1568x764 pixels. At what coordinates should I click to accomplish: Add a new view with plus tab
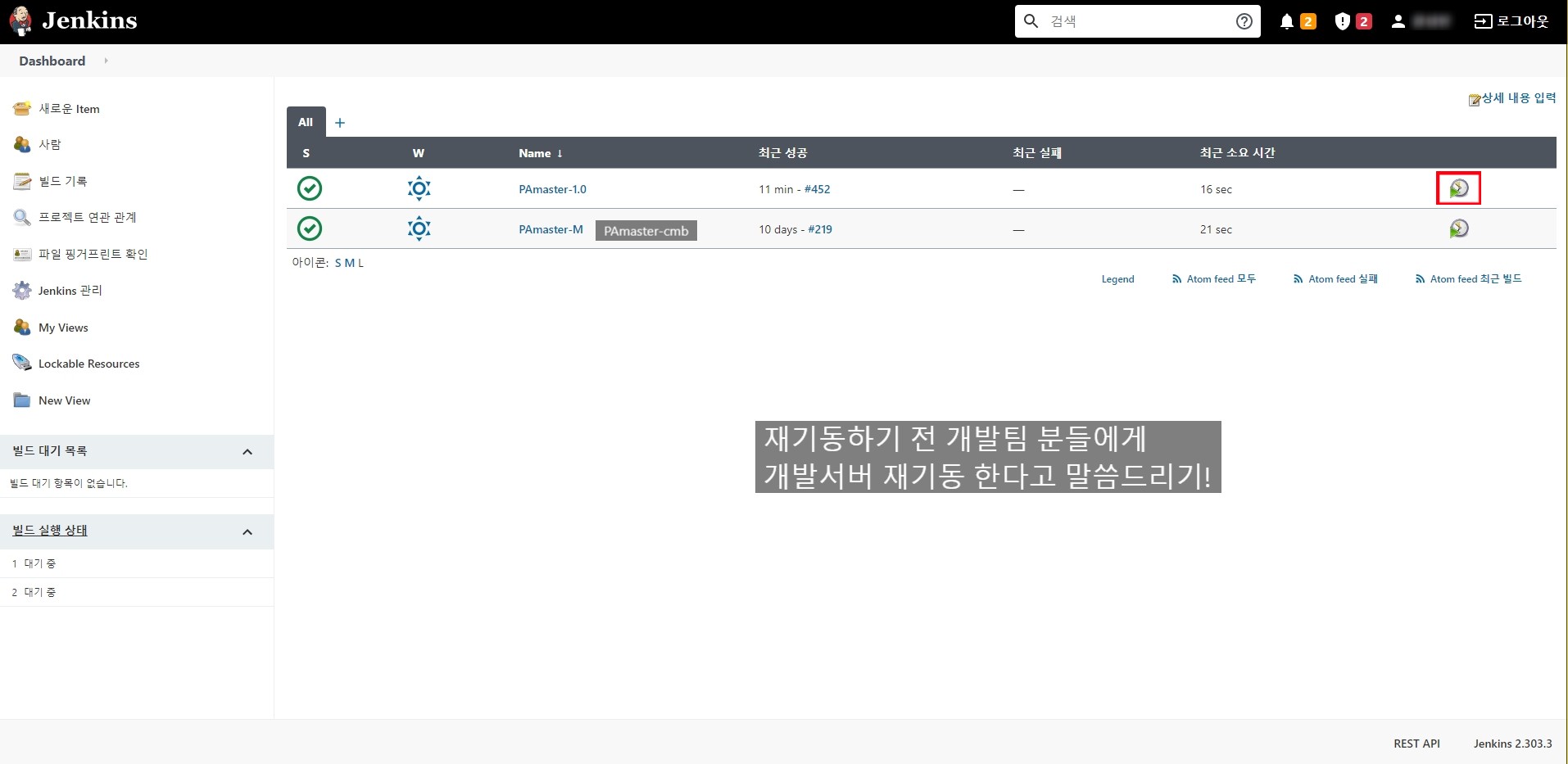click(x=340, y=123)
